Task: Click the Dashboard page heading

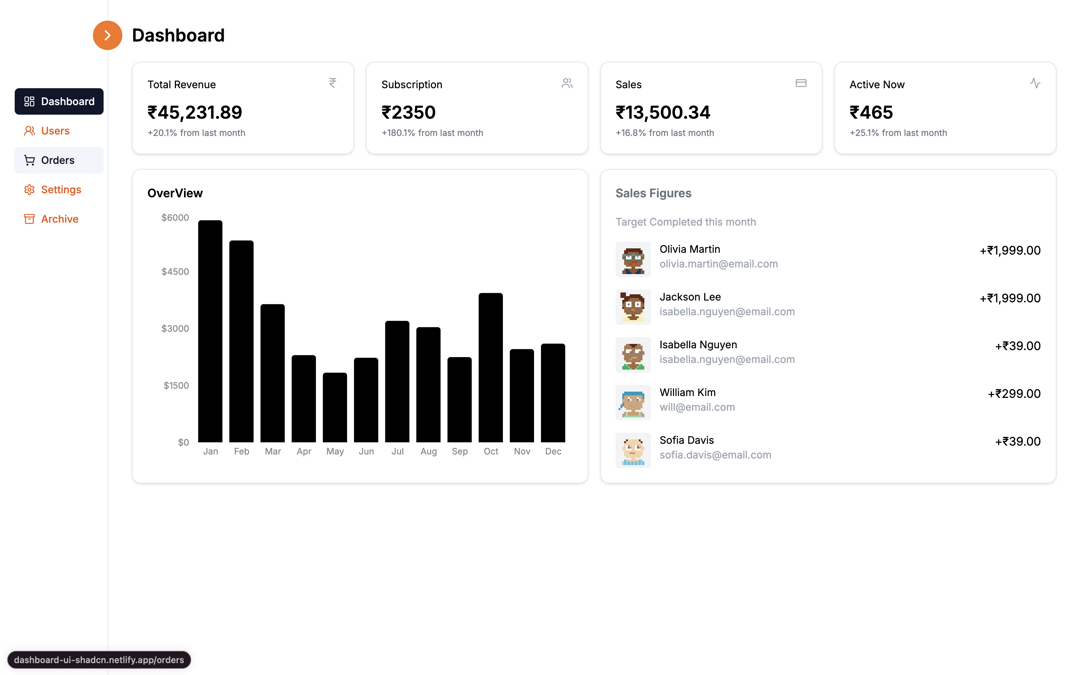Action: point(178,35)
